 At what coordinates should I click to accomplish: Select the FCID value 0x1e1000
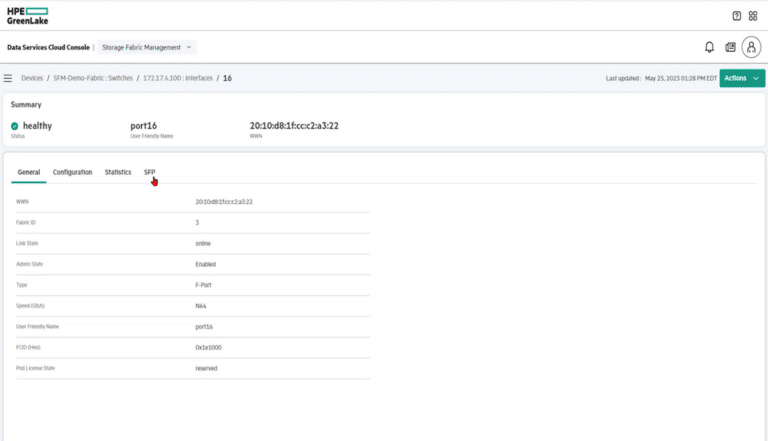208,347
